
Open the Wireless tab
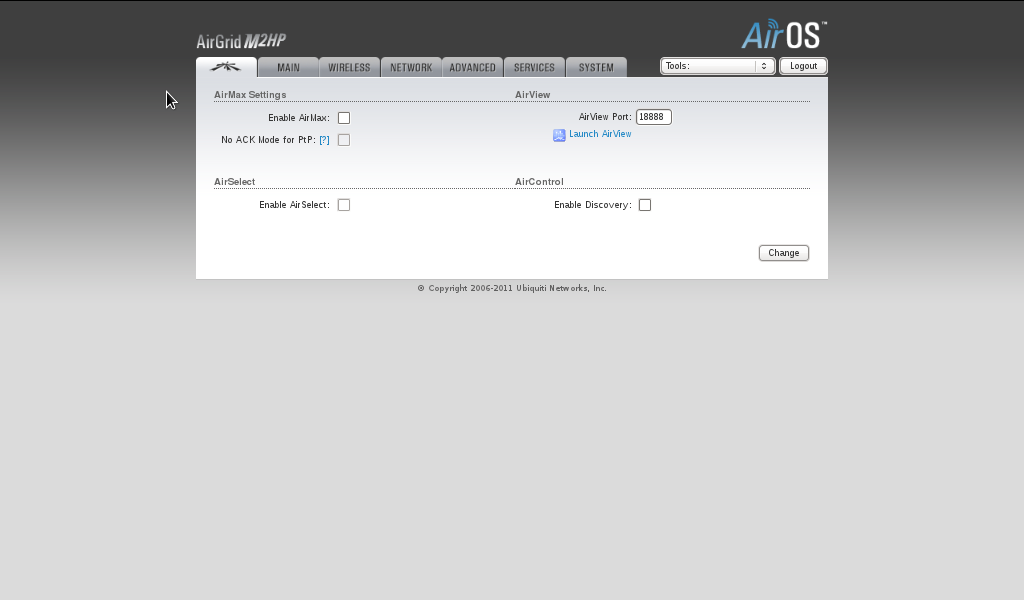pyautogui.click(x=349, y=67)
